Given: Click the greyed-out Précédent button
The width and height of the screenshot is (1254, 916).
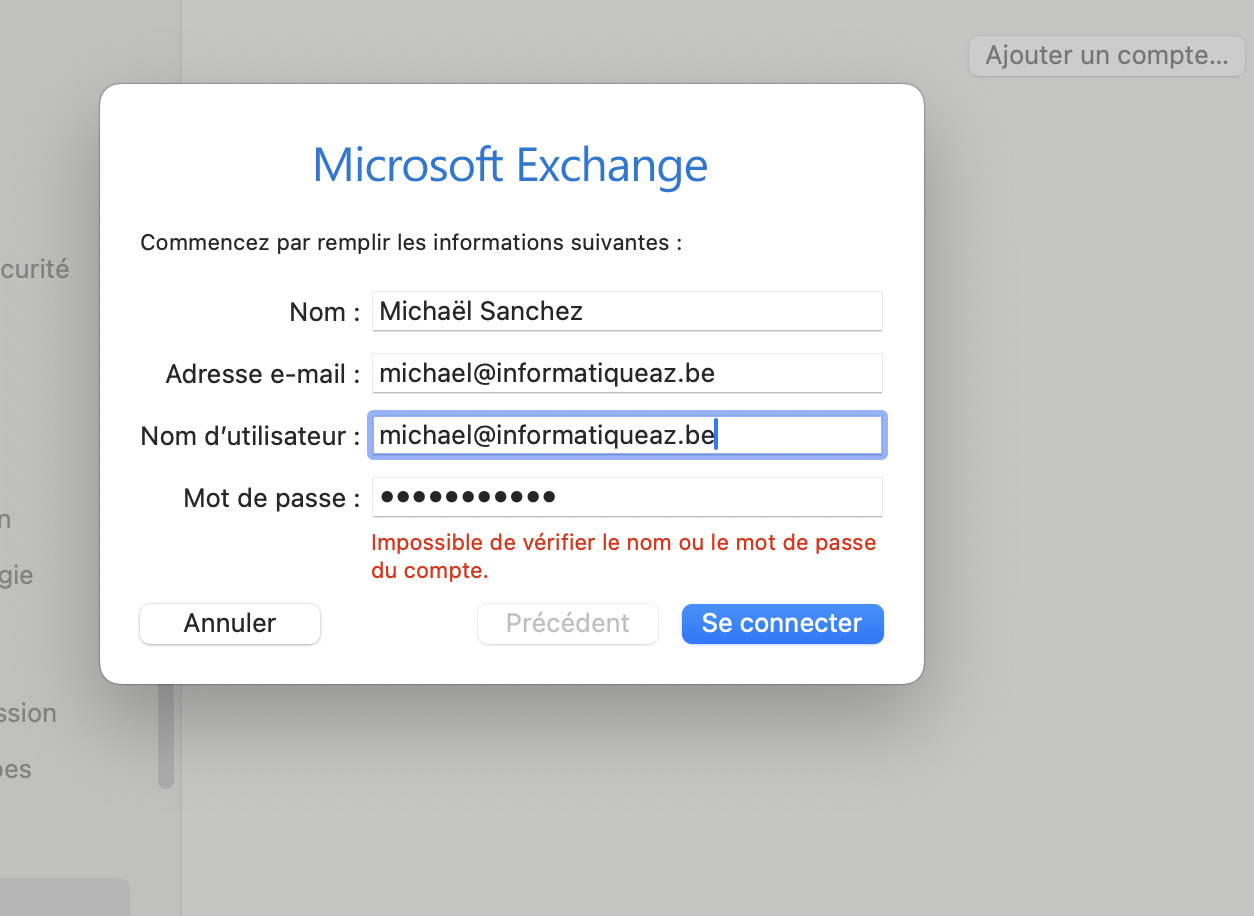Looking at the screenshot, I should click(x=567, y=623).
